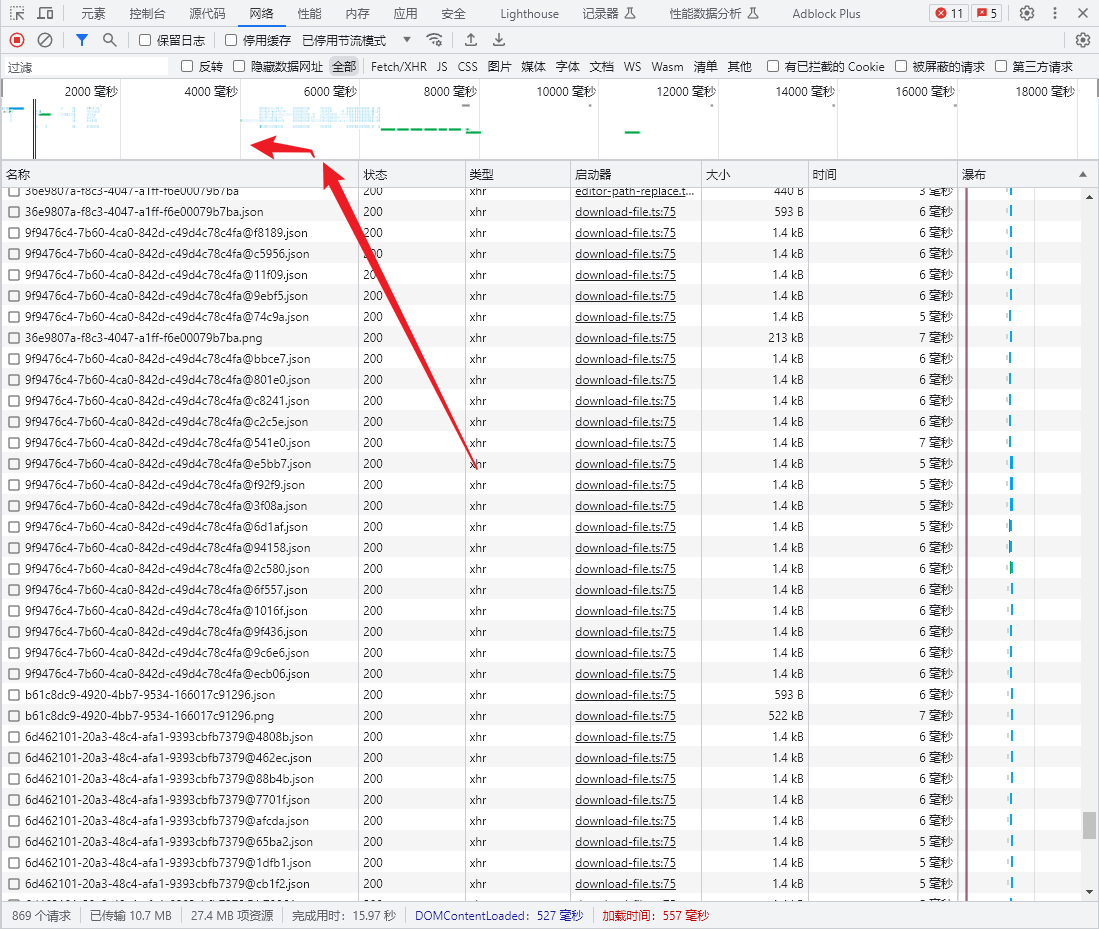This screenshot has width=1099, height=929.
Task: Click the 过滤 filter input field
Action: 86,67
